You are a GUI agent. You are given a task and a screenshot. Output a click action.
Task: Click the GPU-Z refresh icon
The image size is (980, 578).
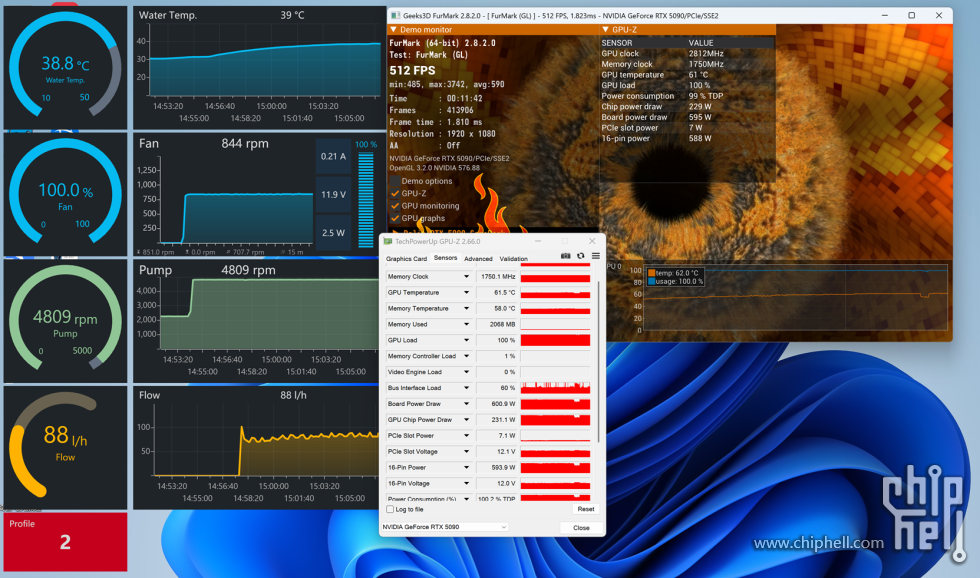tap(581, 256)
